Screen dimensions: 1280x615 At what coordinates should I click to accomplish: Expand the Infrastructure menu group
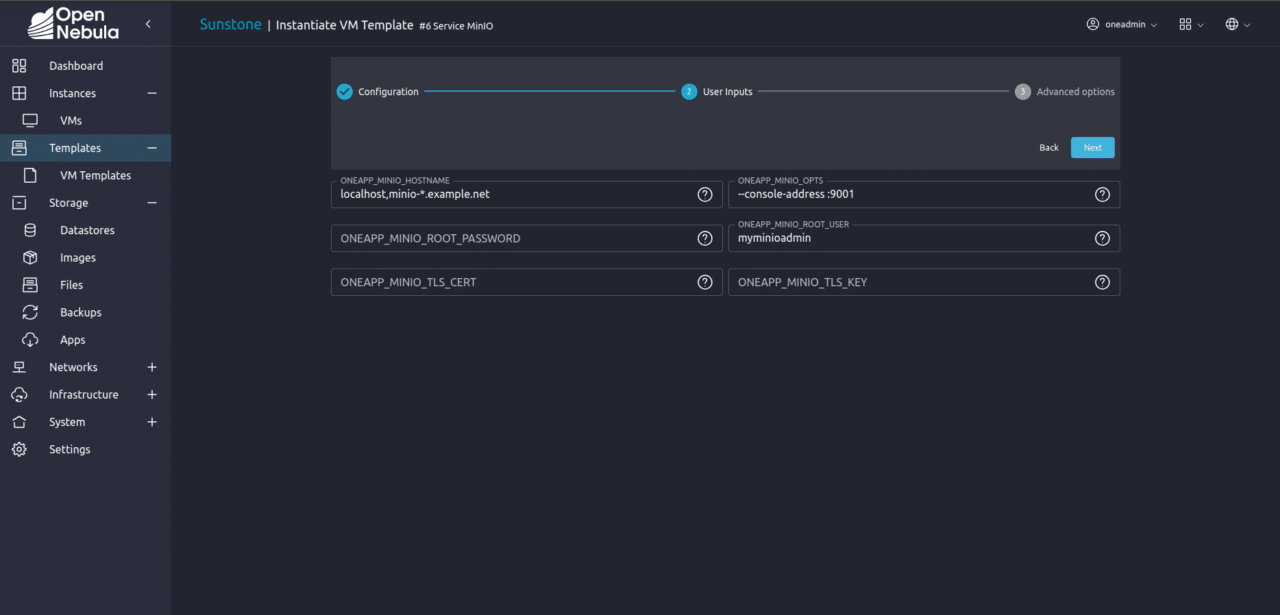coord(152,395)
